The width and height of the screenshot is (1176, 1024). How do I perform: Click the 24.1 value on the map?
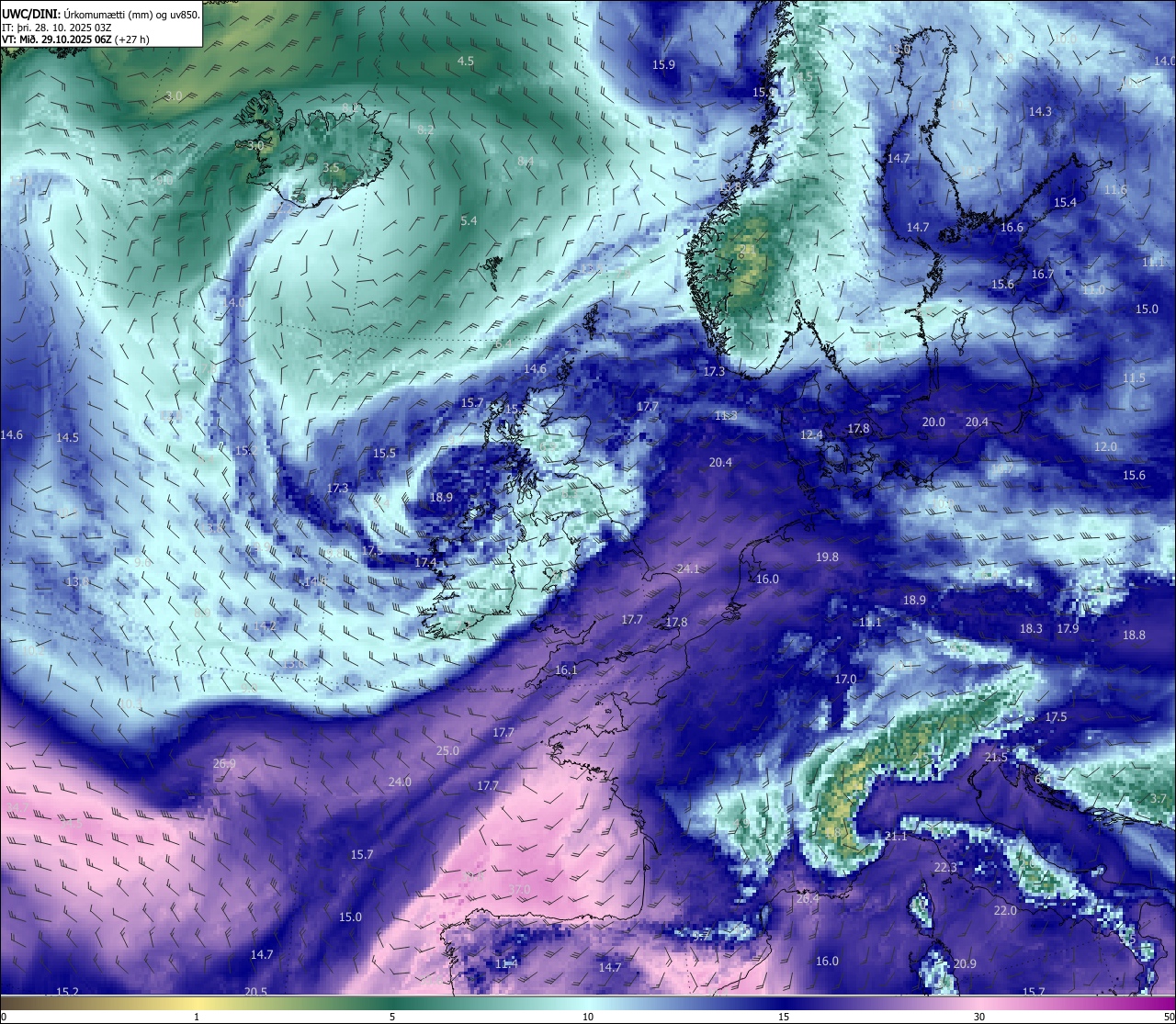click(x=688, y=569)
